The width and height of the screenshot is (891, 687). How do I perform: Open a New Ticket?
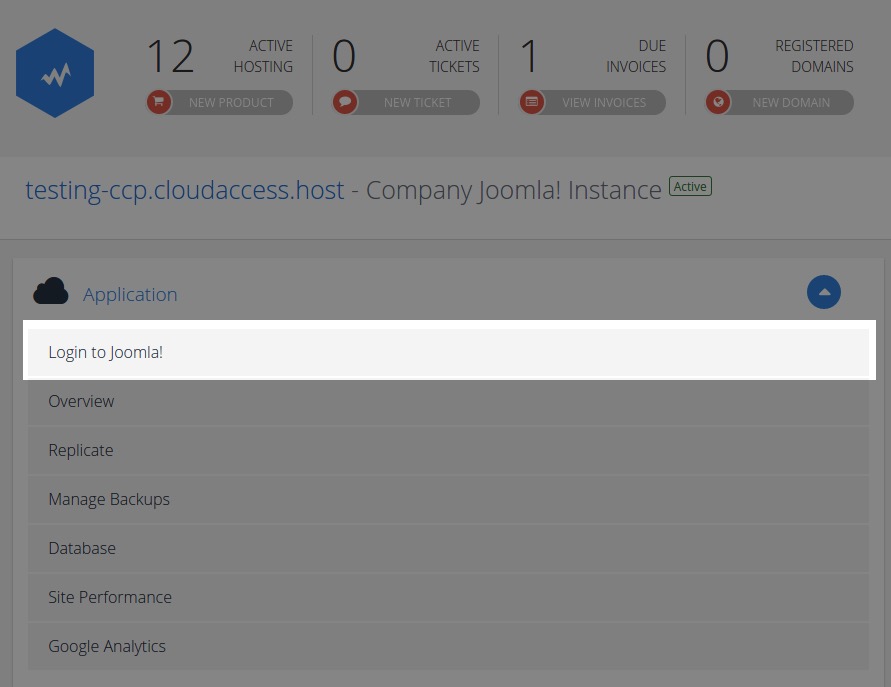pyautogui.click(x=406, y=102)
